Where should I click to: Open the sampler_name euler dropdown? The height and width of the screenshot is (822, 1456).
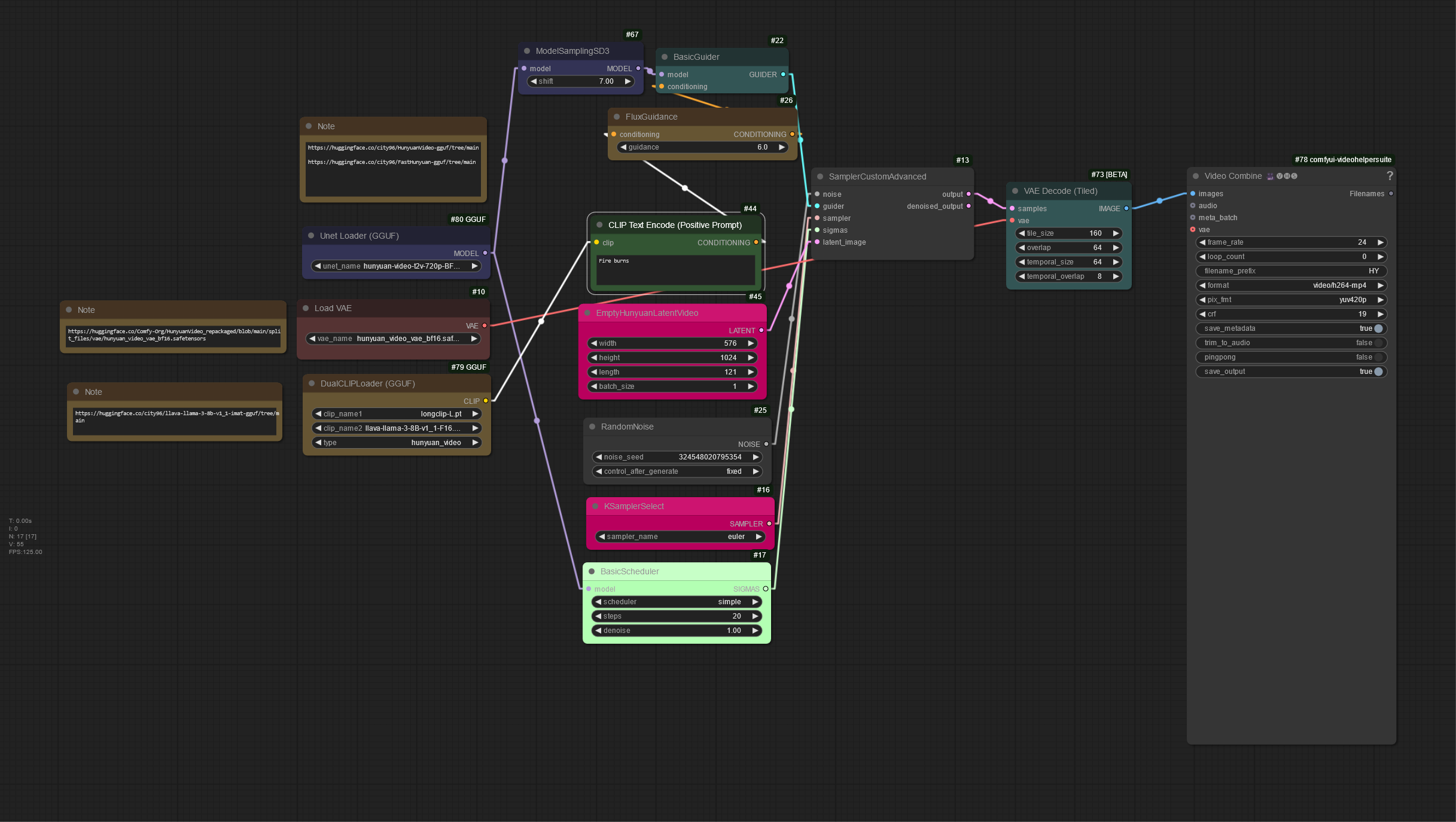tap(680, 537)
